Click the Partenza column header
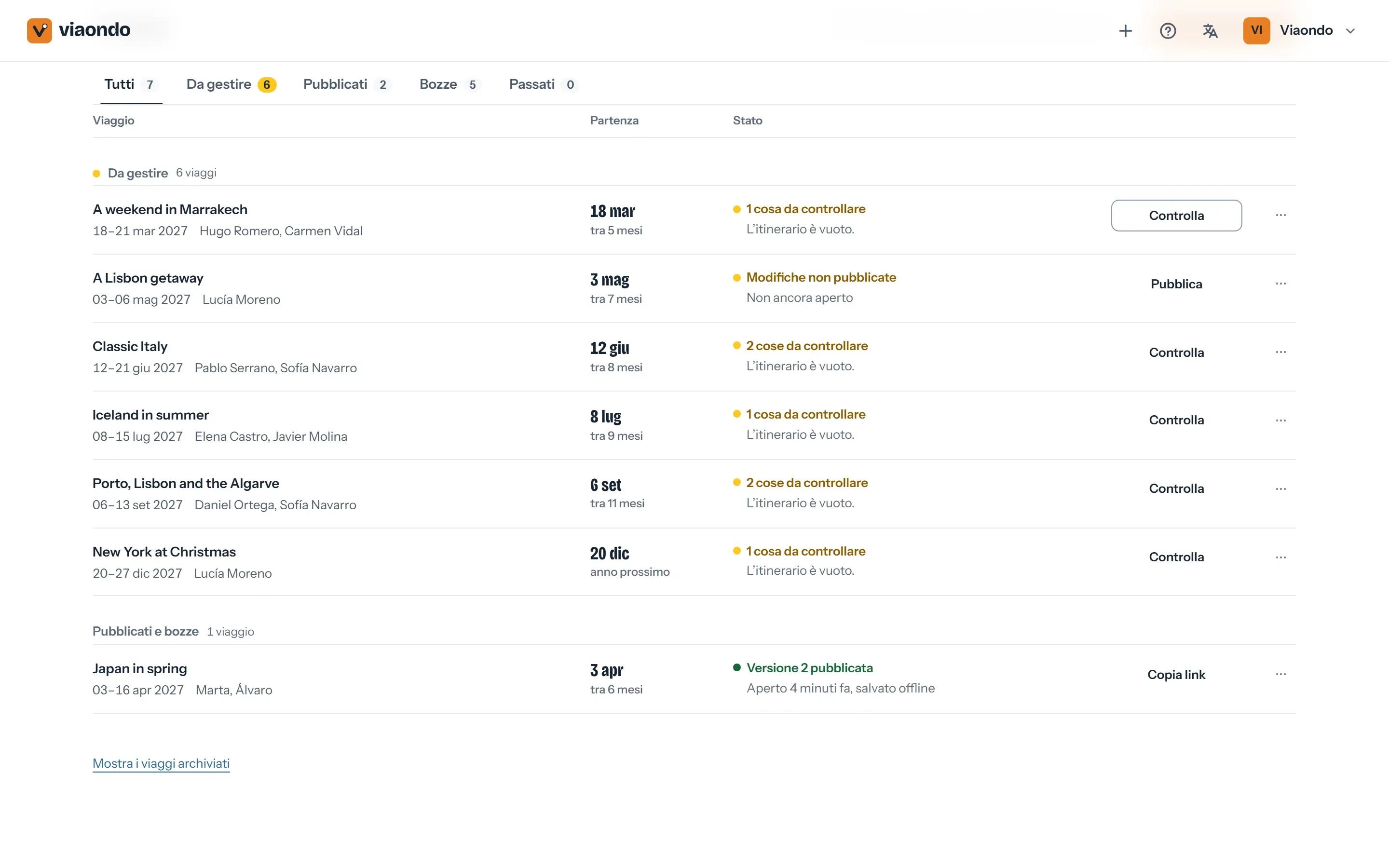Image resolution: width=1389 pixels, height=868 pixels. (x=614, y=121)
